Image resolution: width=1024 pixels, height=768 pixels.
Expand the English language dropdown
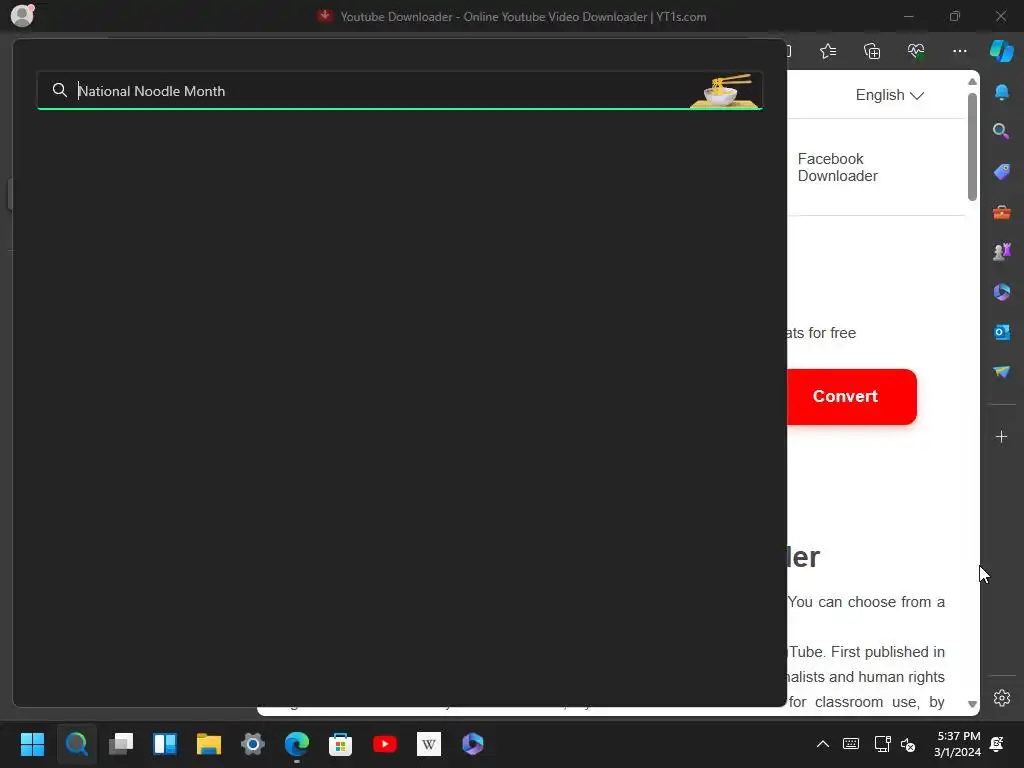[889, 95]
